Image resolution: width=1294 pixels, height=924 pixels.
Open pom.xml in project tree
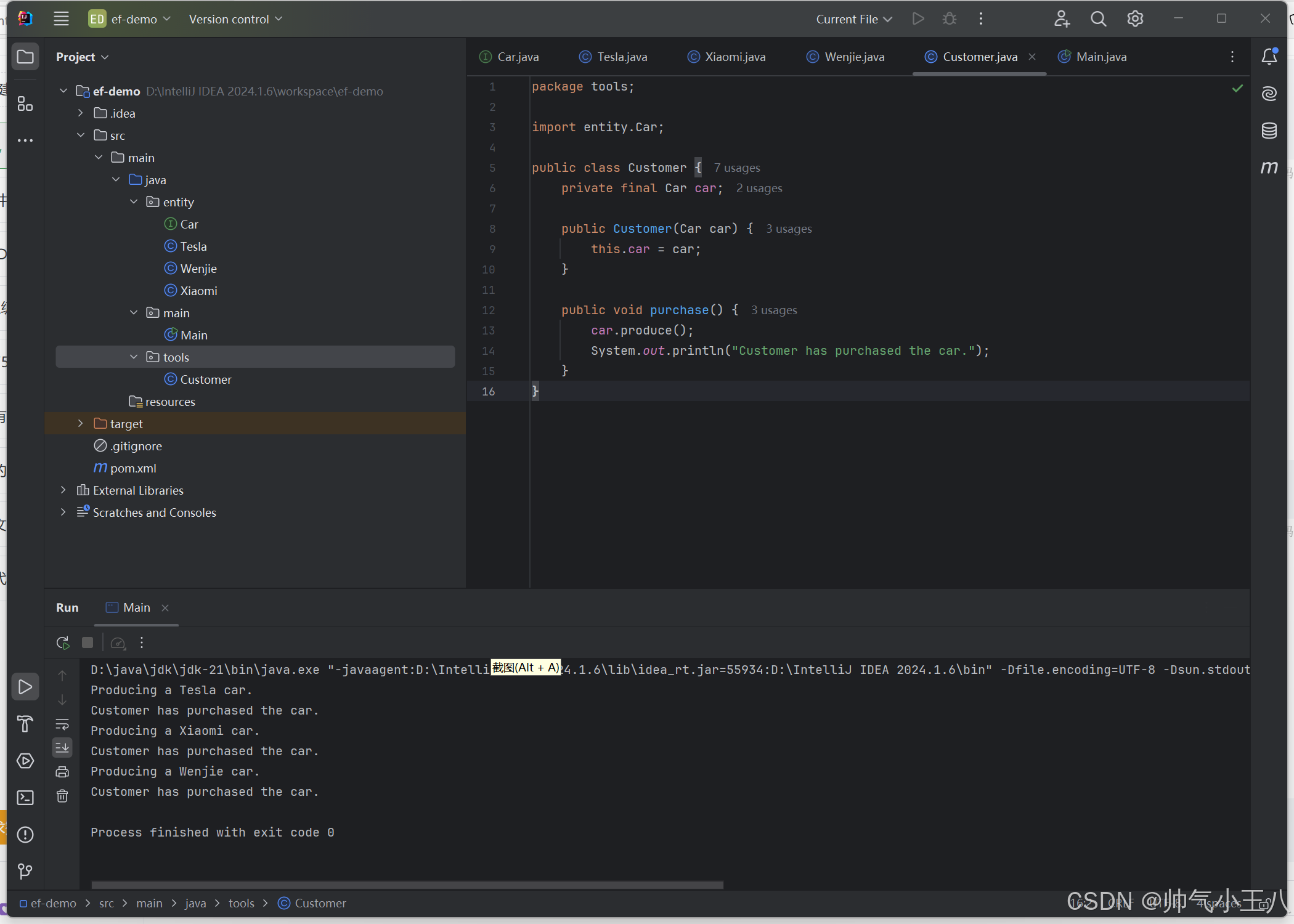[x=133, y=468]
